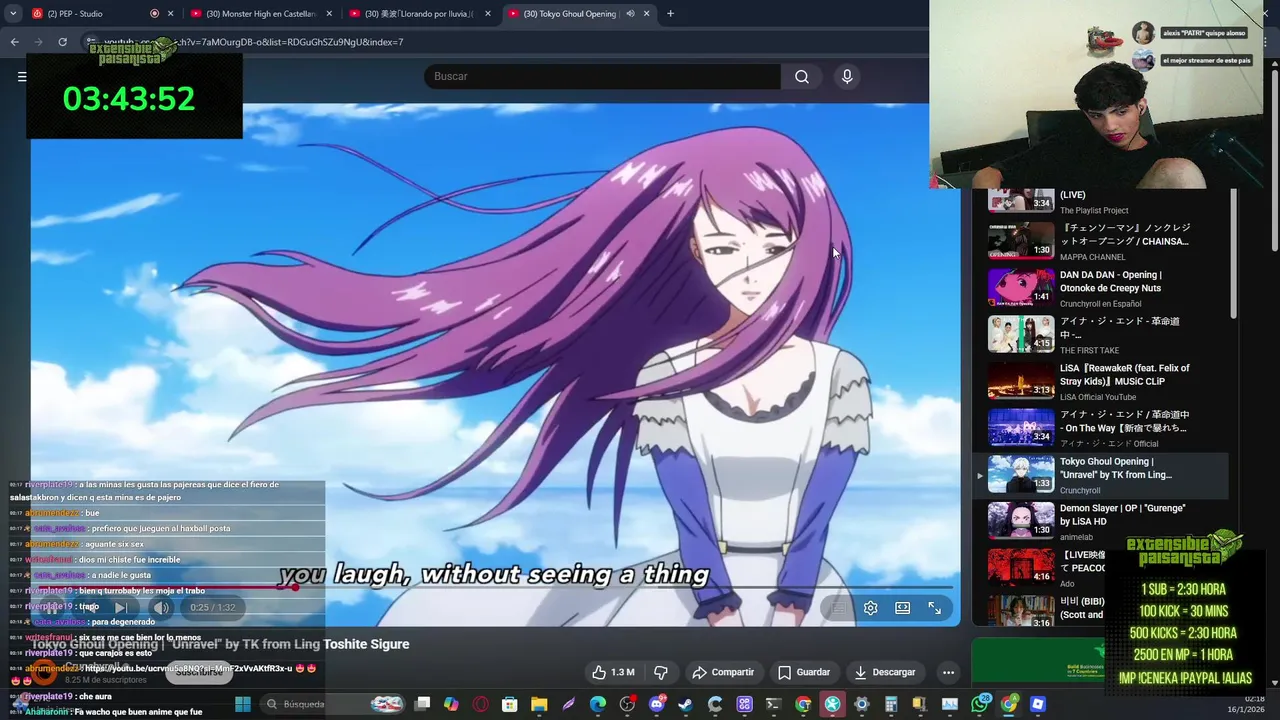Open Roblox icon on taskbar
Screen dimensions: 1280x720
[1037, 704]
